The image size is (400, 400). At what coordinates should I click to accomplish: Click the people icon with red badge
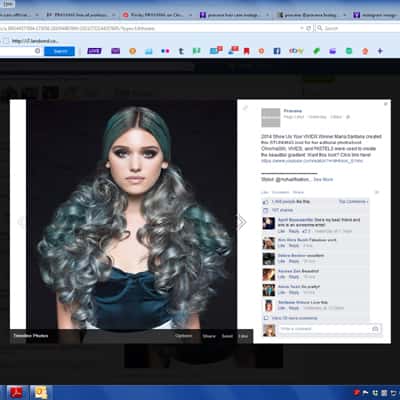pos(233,51)
